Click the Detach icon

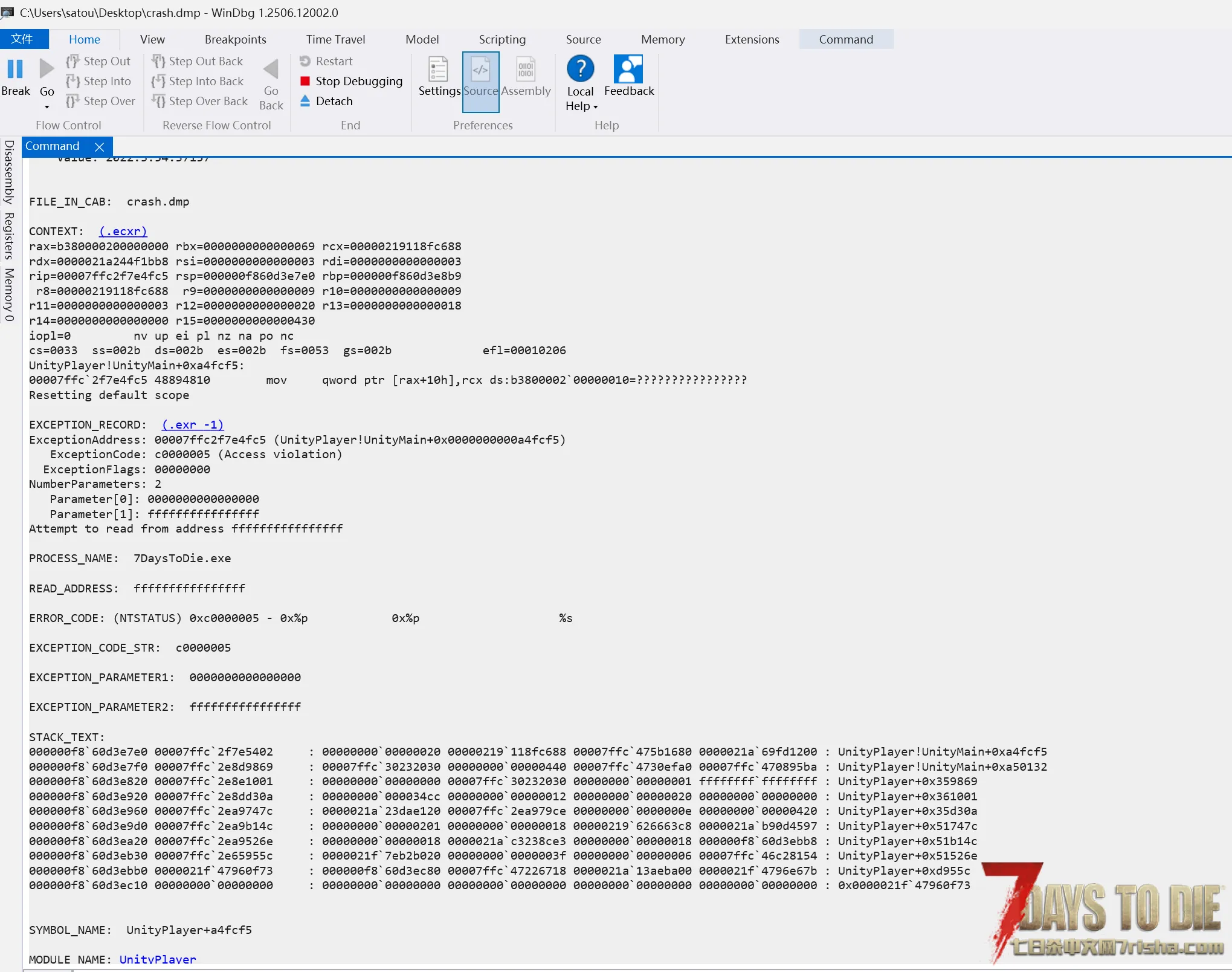coord(305,101)
